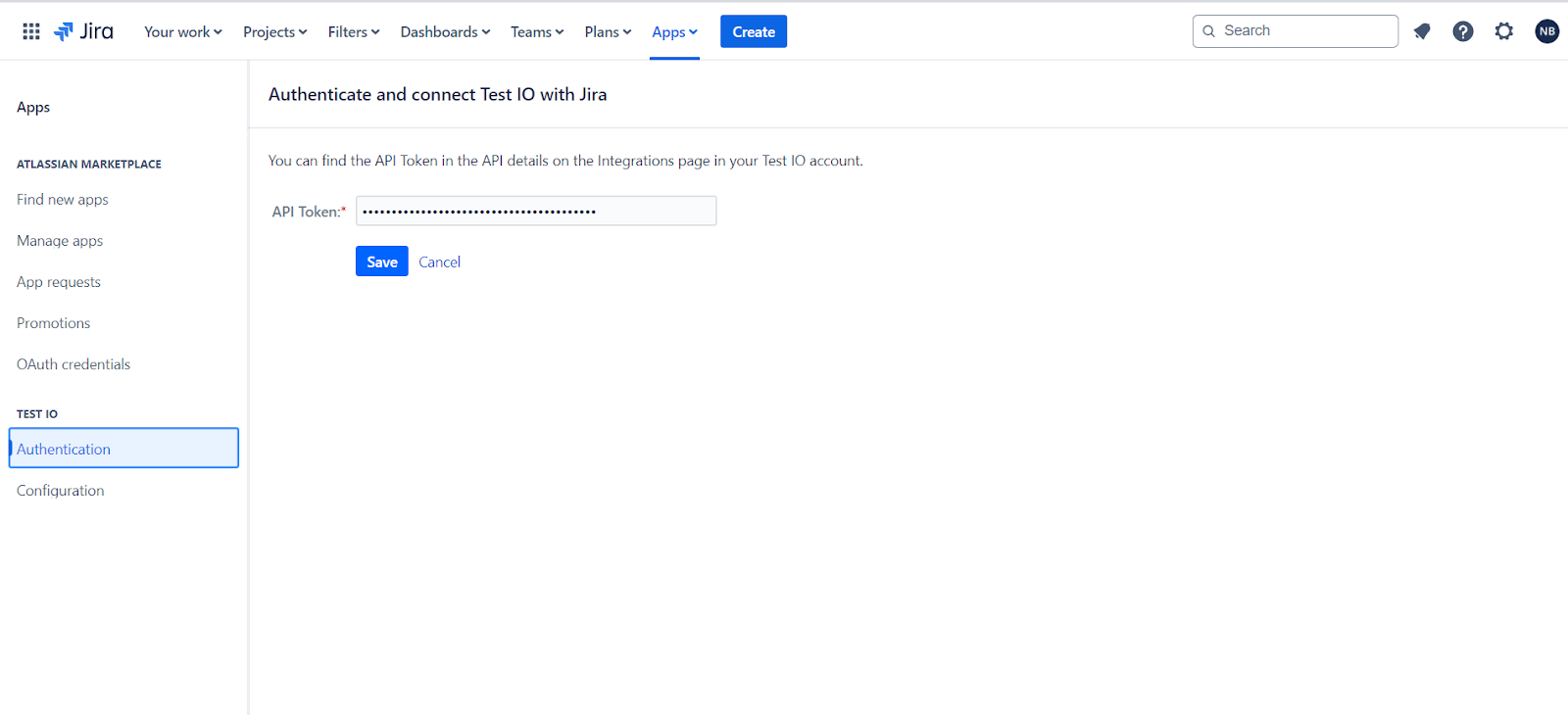This screenshot has height=715, width=1568.
Task: Open the NB profile avatar
Action: 1547,31
